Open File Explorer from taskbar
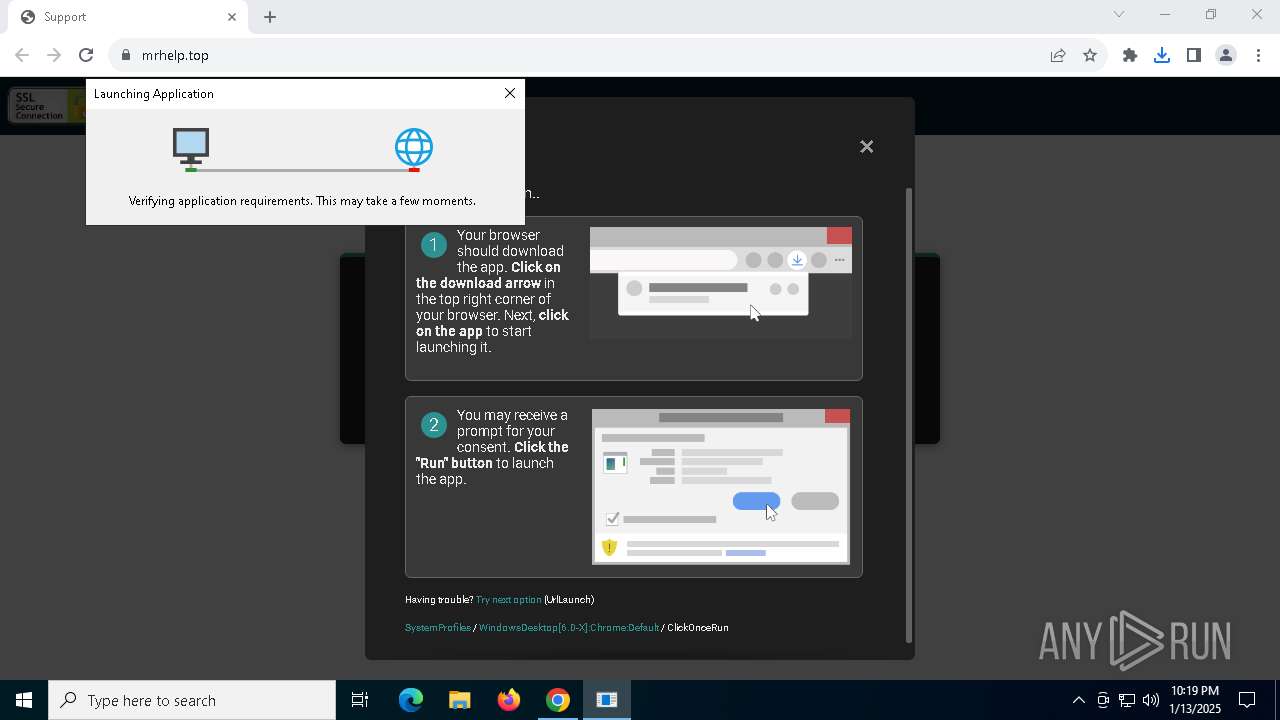Image resolution: width=1280 pixels, height=720 pixels. pos(460,700)
